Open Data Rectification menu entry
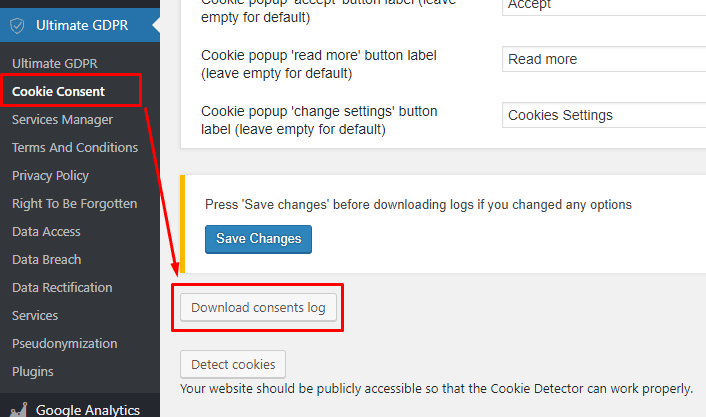Viewport: 706px width, 417px height. click(62, 287)
